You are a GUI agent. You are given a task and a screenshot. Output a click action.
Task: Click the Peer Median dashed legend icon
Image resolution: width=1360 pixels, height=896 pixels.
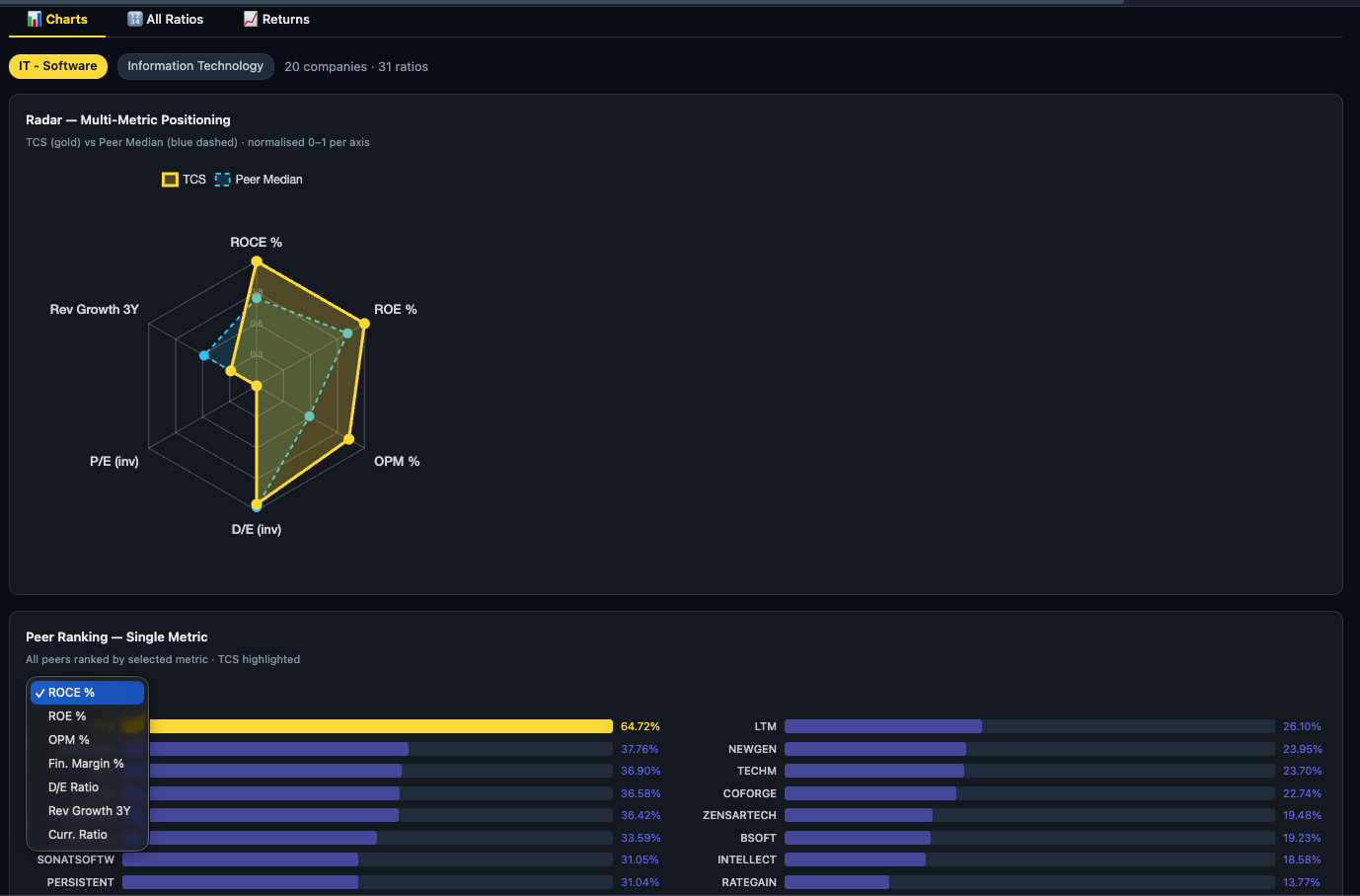click(x=223, y=180)
